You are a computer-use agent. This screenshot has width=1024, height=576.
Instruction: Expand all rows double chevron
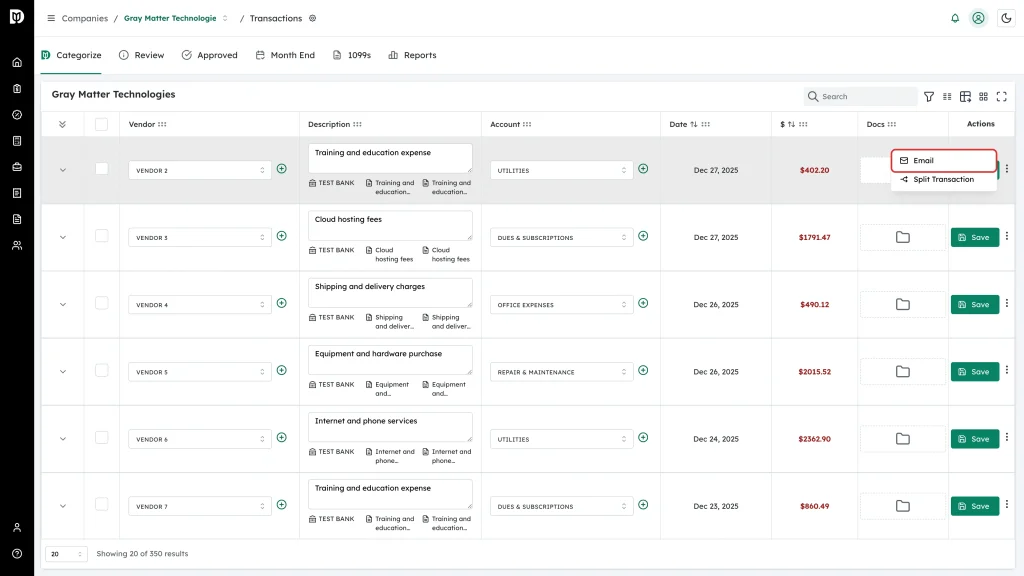pyautogui.click(x=62, y=124)
